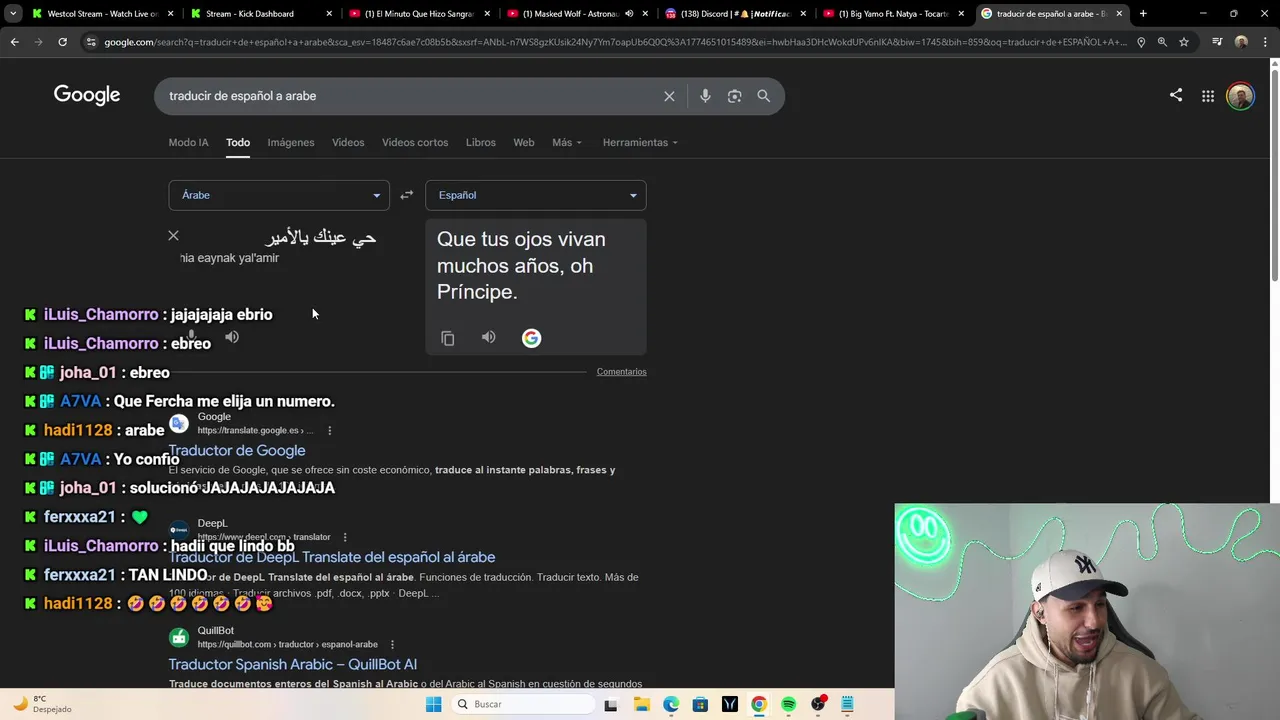Viewport: 1280px width, 720px height.
Task: Open the DeepL Translate result link
Action: click(332, 557)
